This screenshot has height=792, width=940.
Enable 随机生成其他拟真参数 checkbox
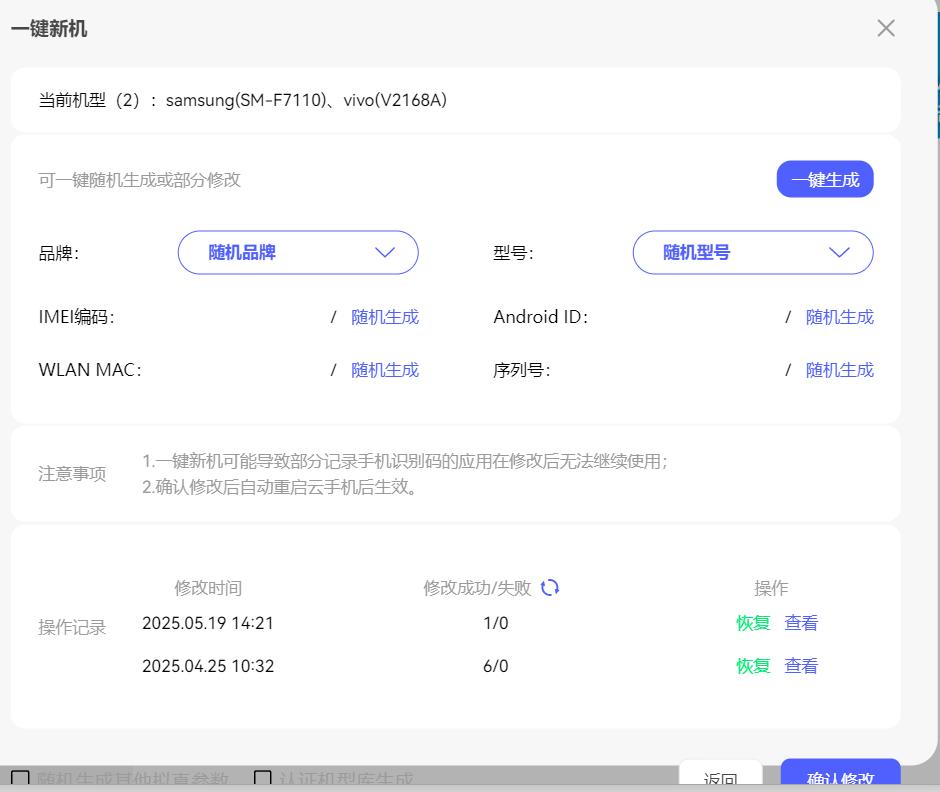click(20, 778)
